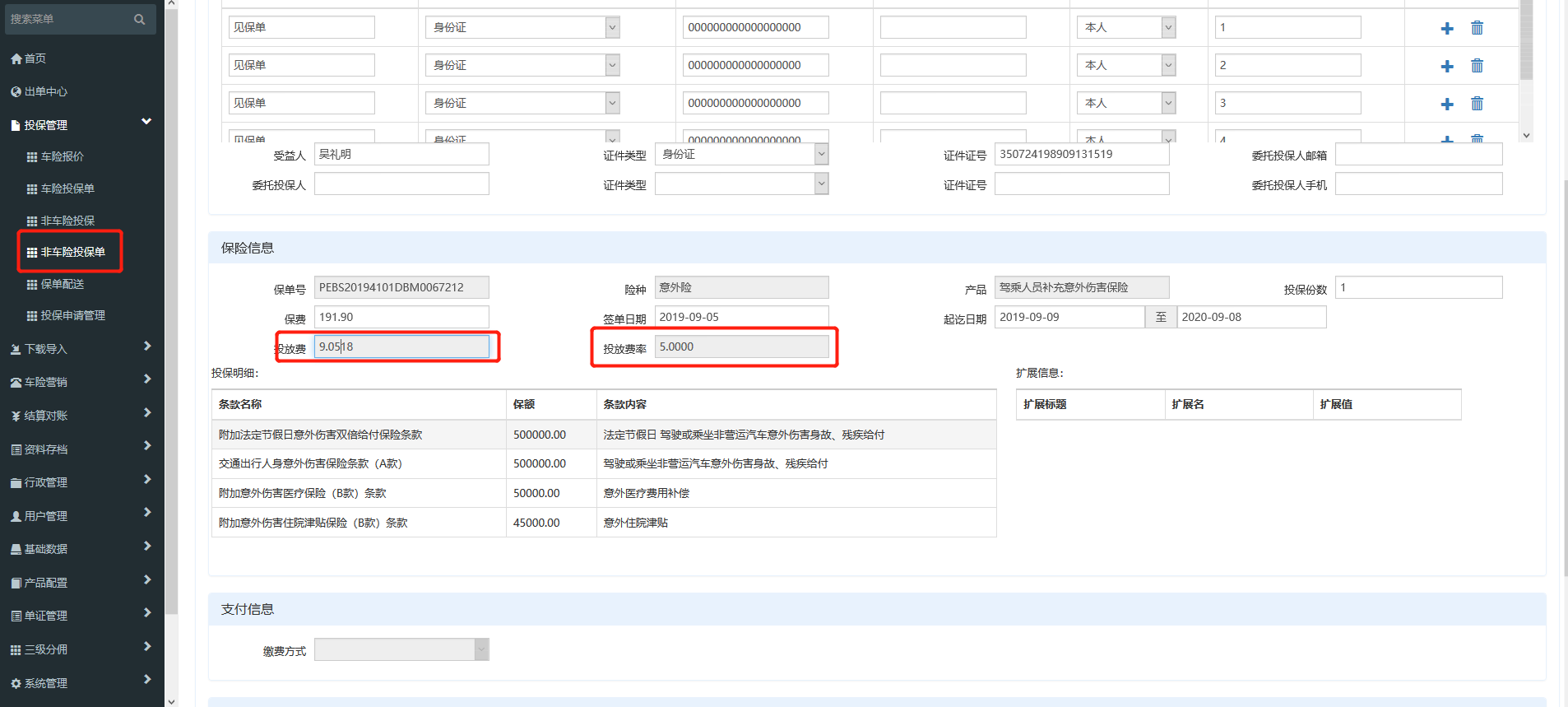Click the 45000.00 coverage amount cell
1568x707 pixels.
(x=551, y=523)
